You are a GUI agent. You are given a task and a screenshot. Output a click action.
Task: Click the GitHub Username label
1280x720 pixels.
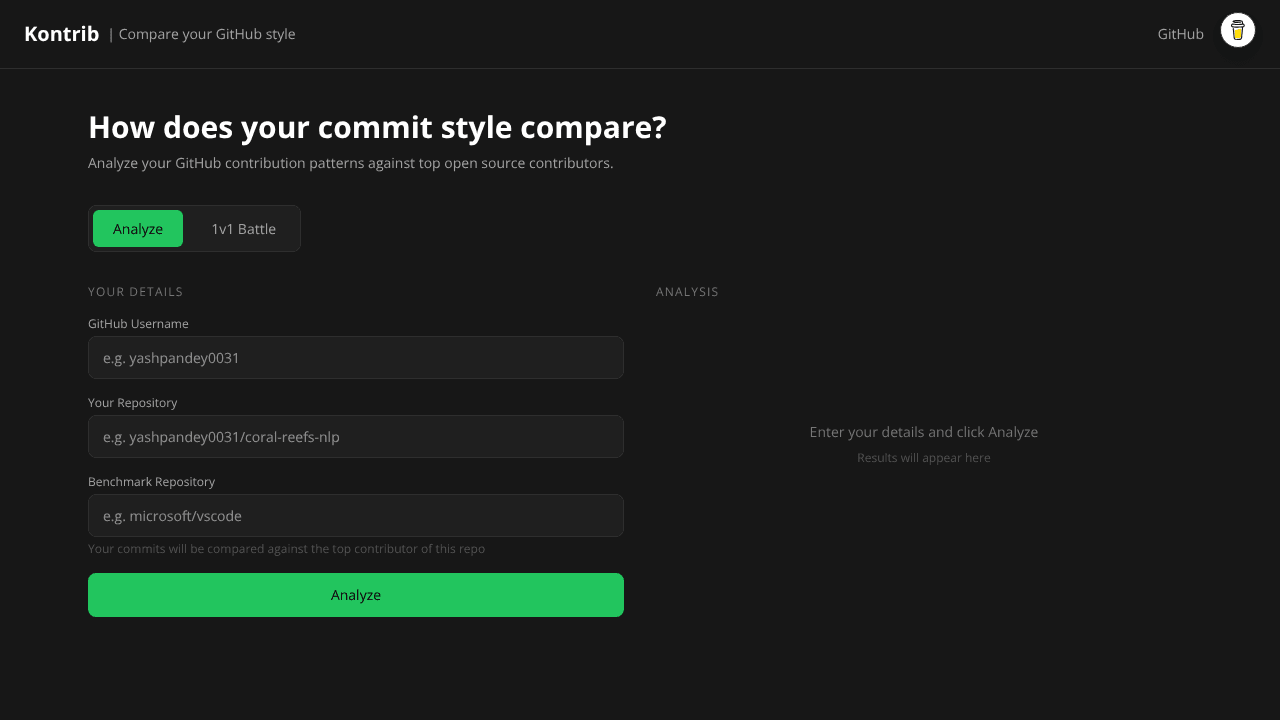pos(138,324)
